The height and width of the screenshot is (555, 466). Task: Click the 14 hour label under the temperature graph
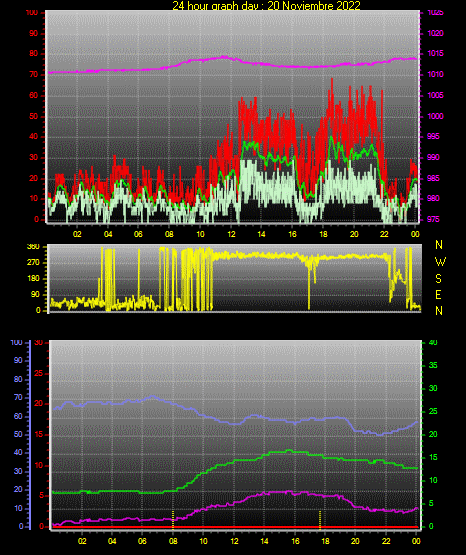click(264, 541)
